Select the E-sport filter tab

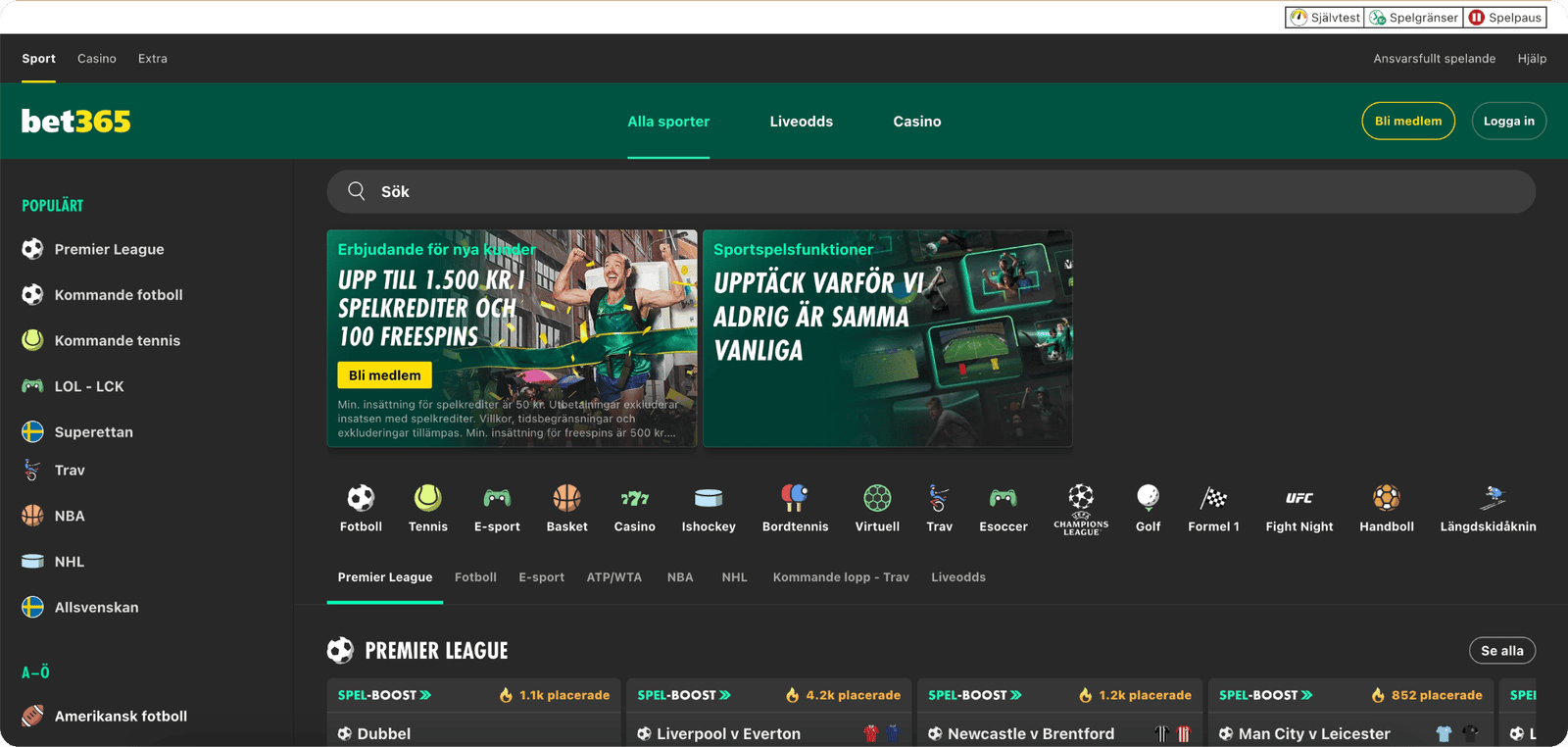(542, 577)
